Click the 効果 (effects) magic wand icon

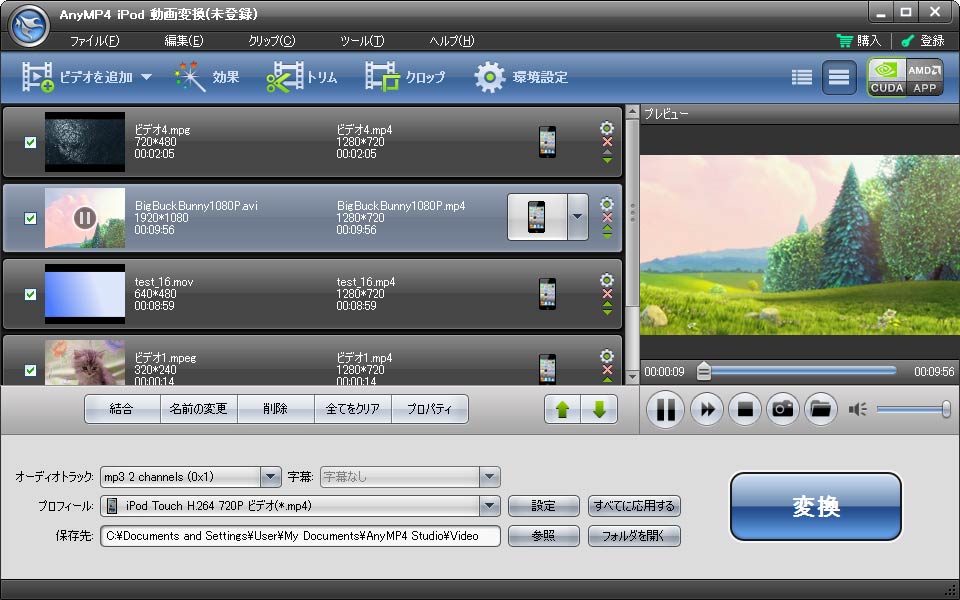tap(207, 77)
